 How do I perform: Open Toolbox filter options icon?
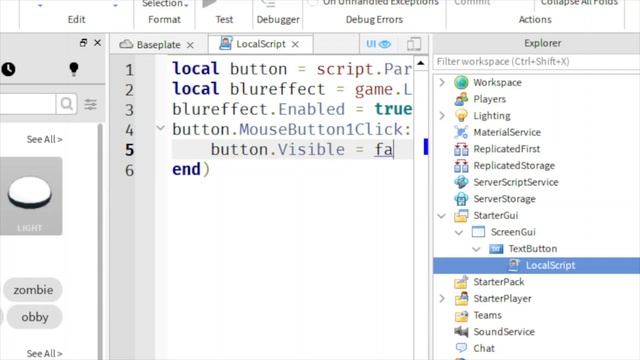[90, 104]
